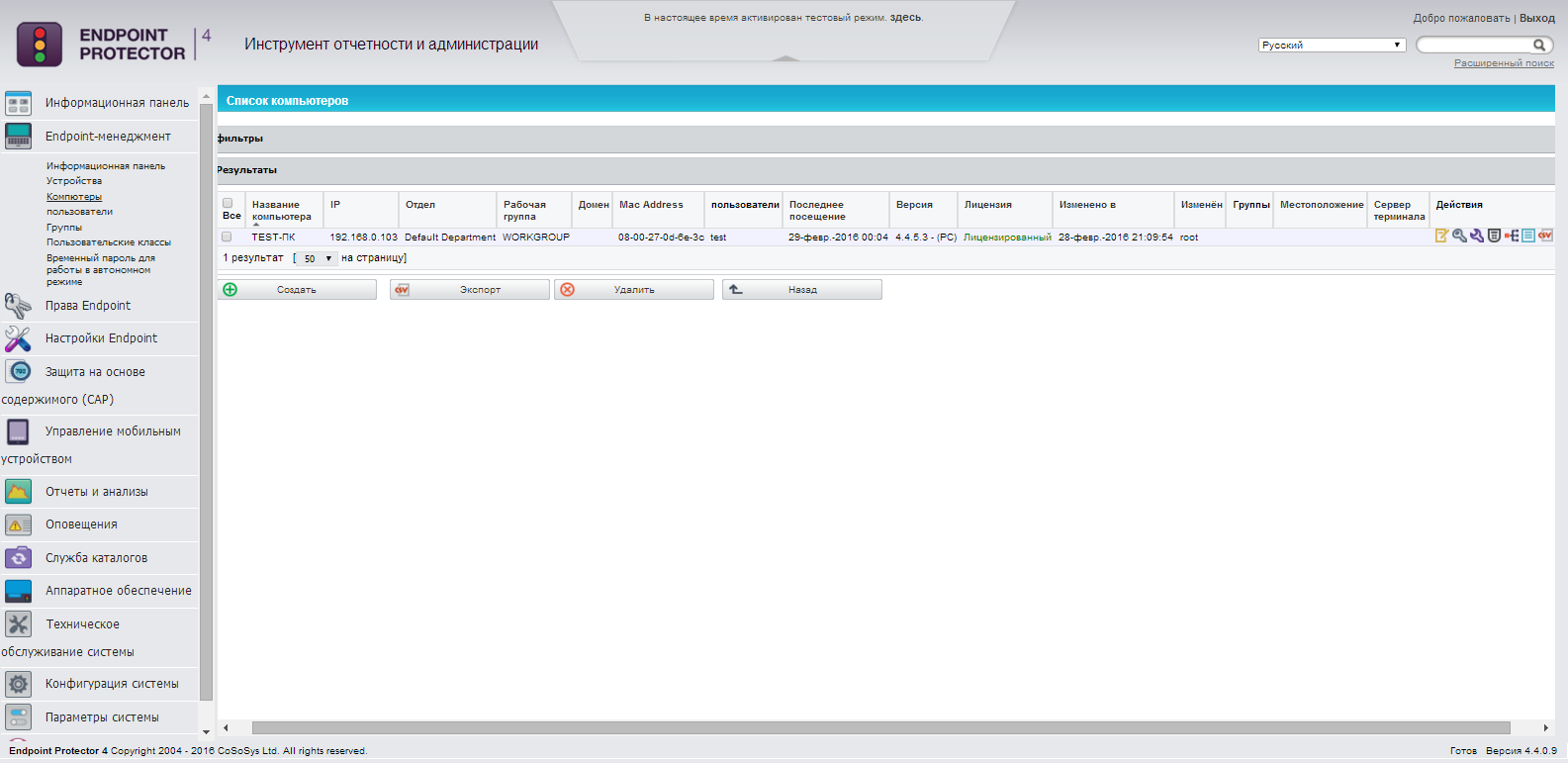Click the sidebar vertical scrollbar
The width and height of the screenshot is (1568, 763).
206,401
